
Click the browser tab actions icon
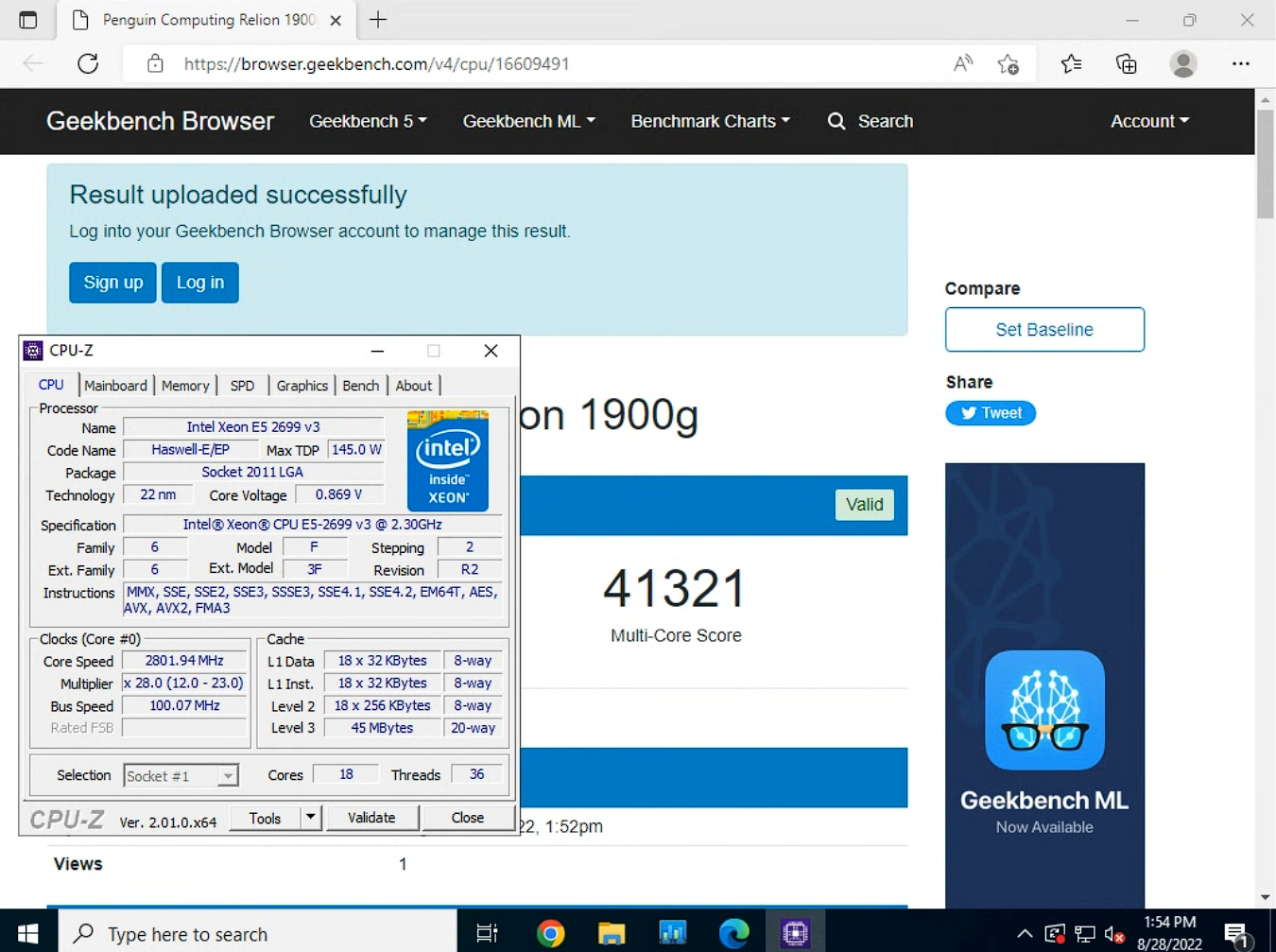tap(27, 20)
